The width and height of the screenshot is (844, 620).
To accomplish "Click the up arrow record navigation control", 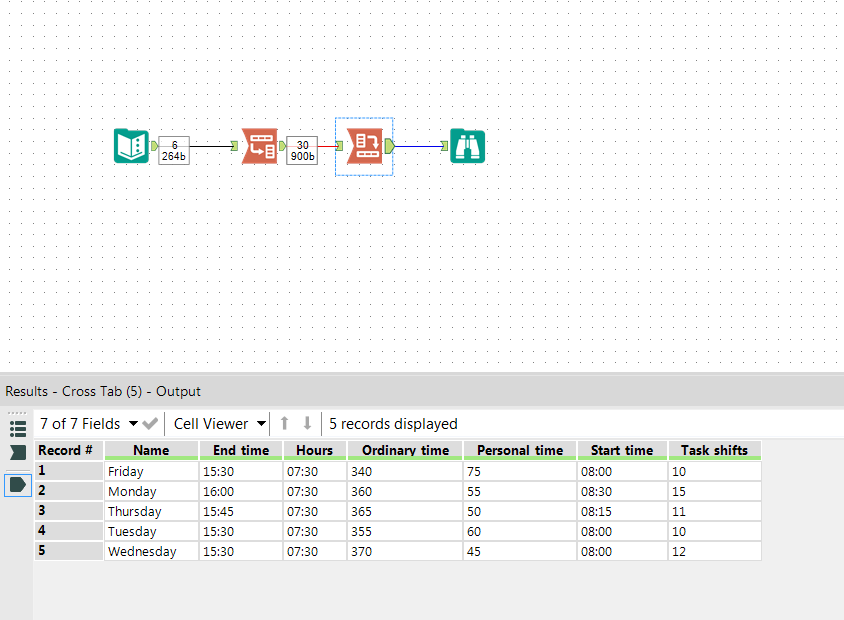I will [286, 423].
